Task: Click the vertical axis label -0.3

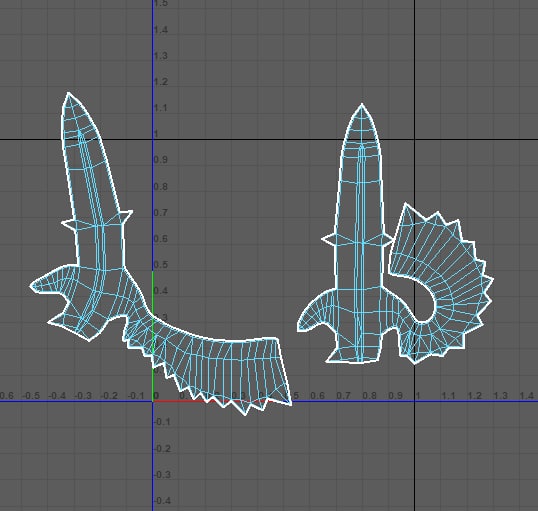Action: click(x=162, y=475)
